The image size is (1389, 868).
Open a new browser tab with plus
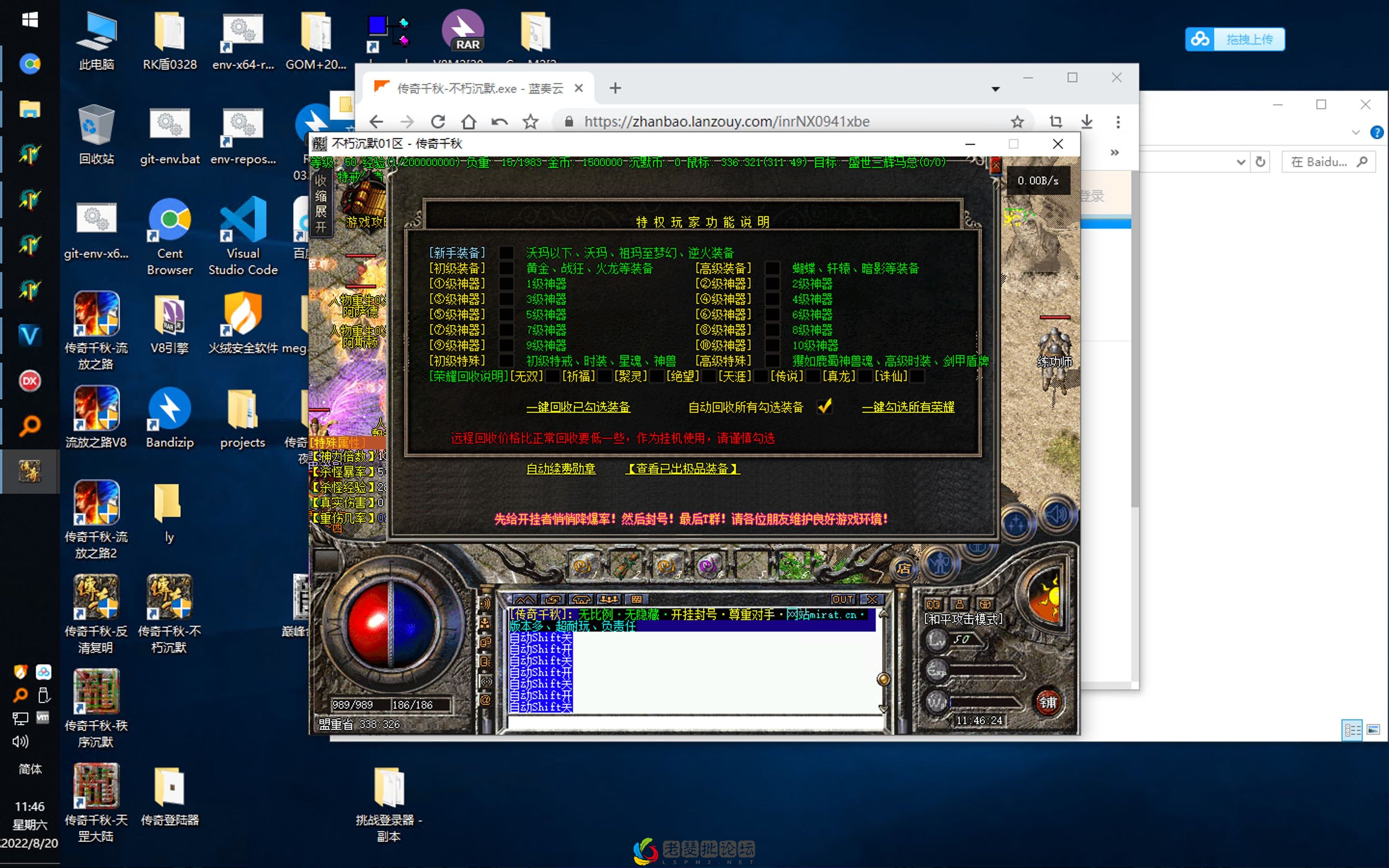pos(615,88)
